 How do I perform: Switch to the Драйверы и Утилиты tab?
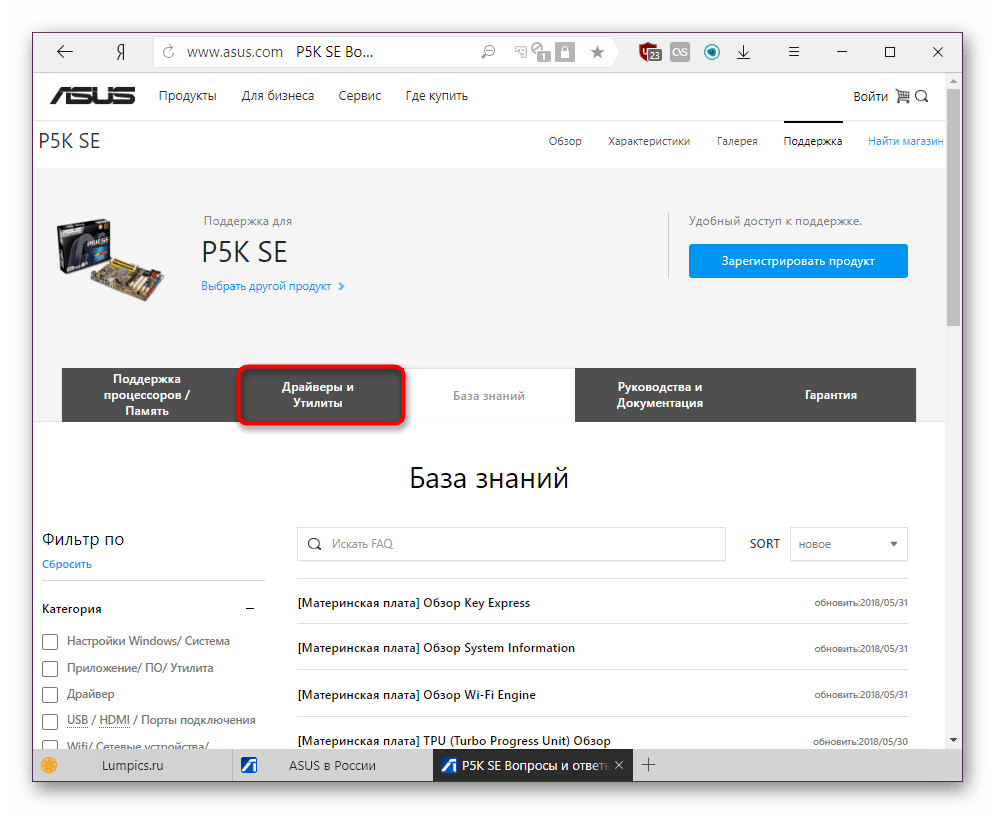tap(319, 395)
